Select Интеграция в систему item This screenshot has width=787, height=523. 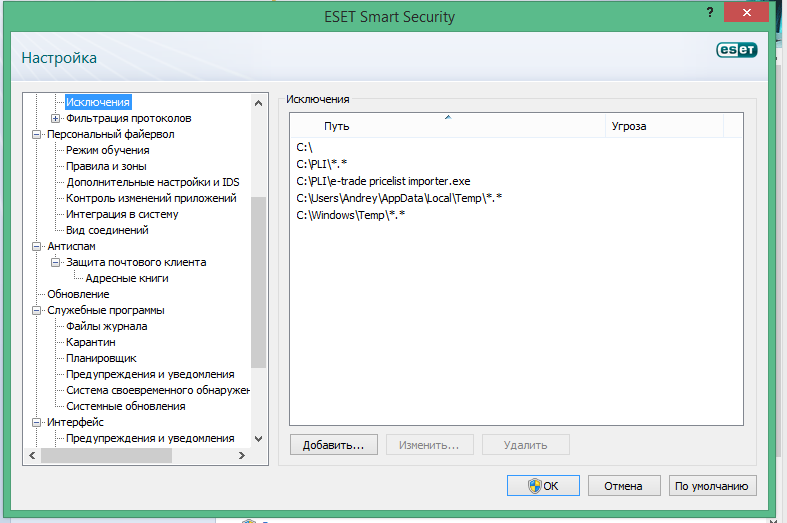(122, 214)
